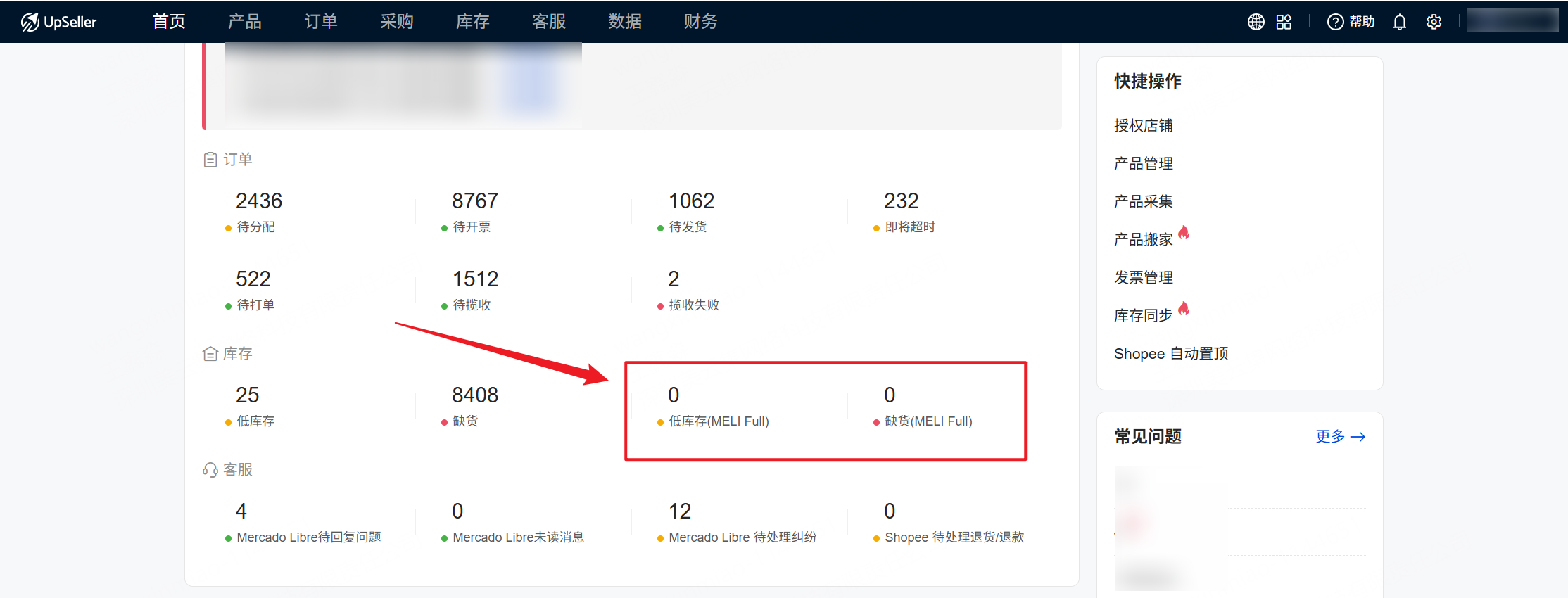
Task: Open 授权店铺 quick action
Action: [1143, 126]
